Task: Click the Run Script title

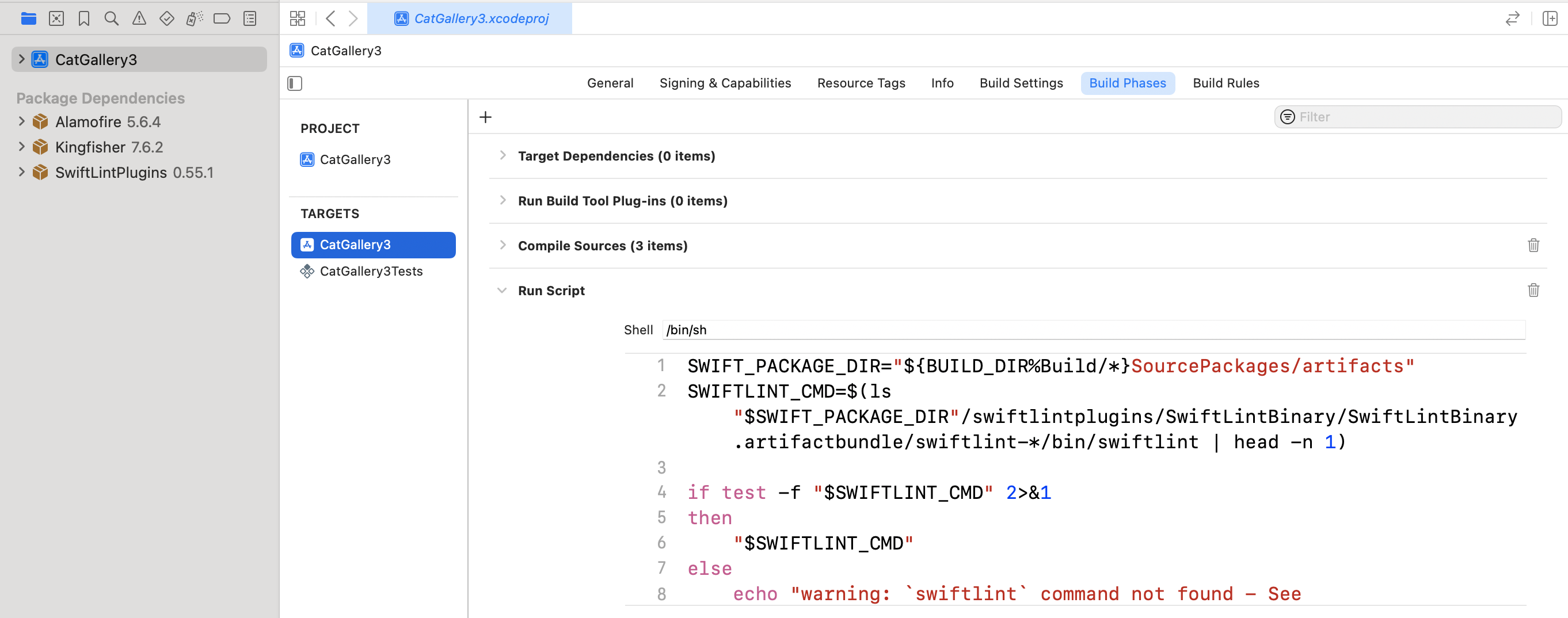Action: (551, 291)
